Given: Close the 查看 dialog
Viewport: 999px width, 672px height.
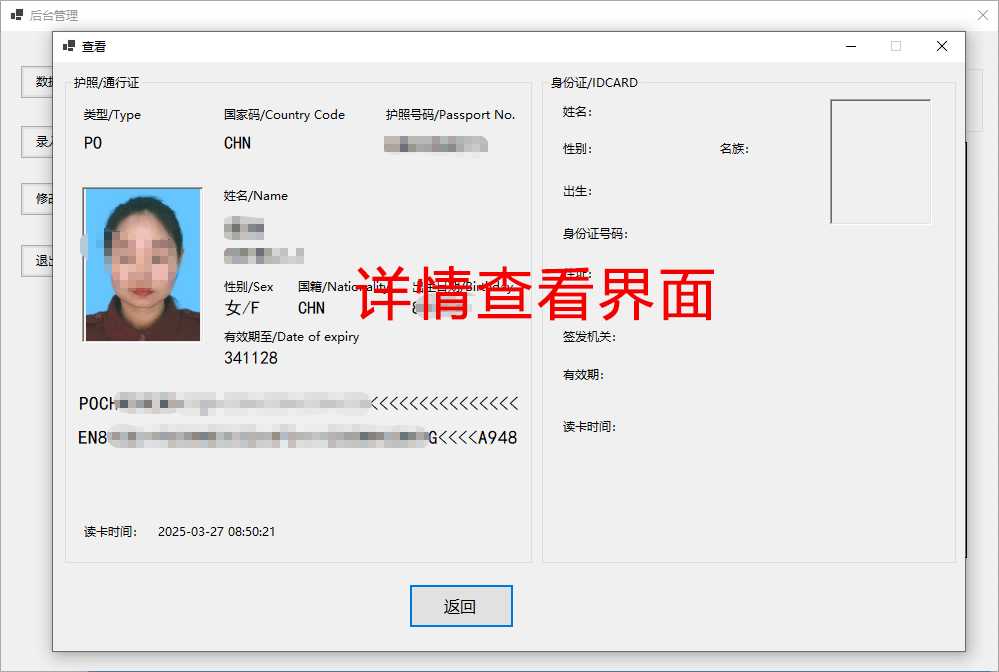Looking at the screenshot, I should [x=940, y=46].
